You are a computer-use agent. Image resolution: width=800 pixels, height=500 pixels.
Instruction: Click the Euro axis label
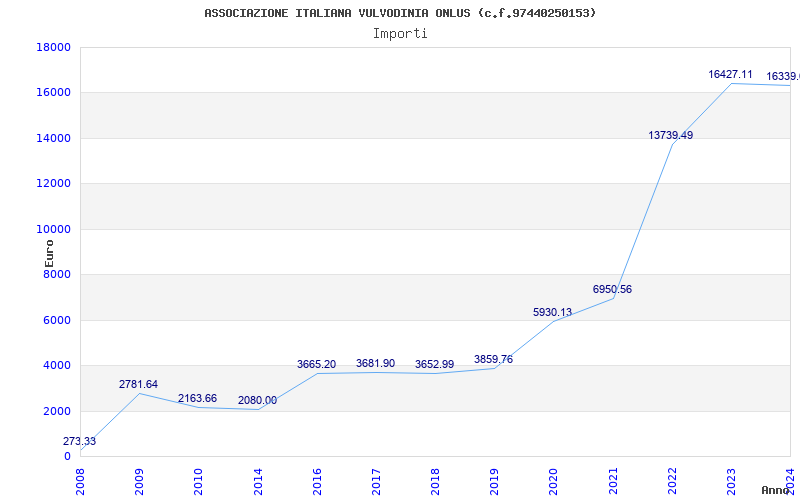49,254
